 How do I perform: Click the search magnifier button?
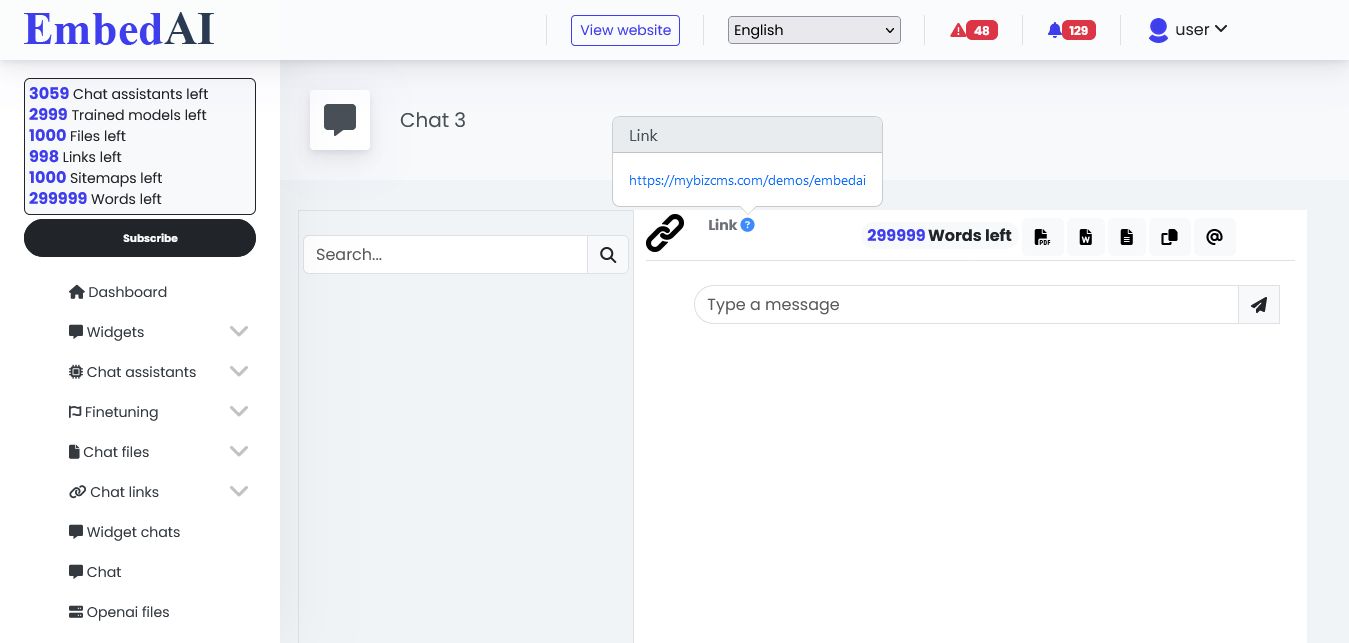click(x=608, y=255)
